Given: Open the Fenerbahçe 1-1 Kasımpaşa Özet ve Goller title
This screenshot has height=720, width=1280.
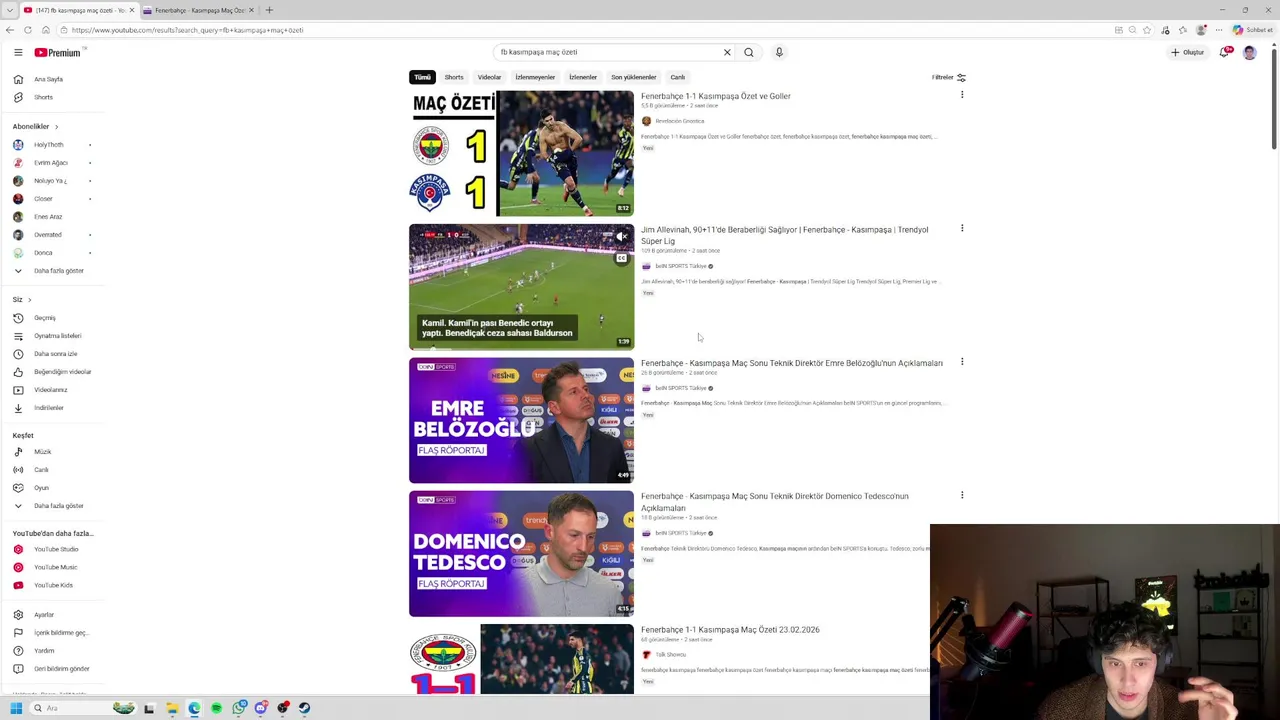Looking at the screenshot, I should (x=715, y=96).
